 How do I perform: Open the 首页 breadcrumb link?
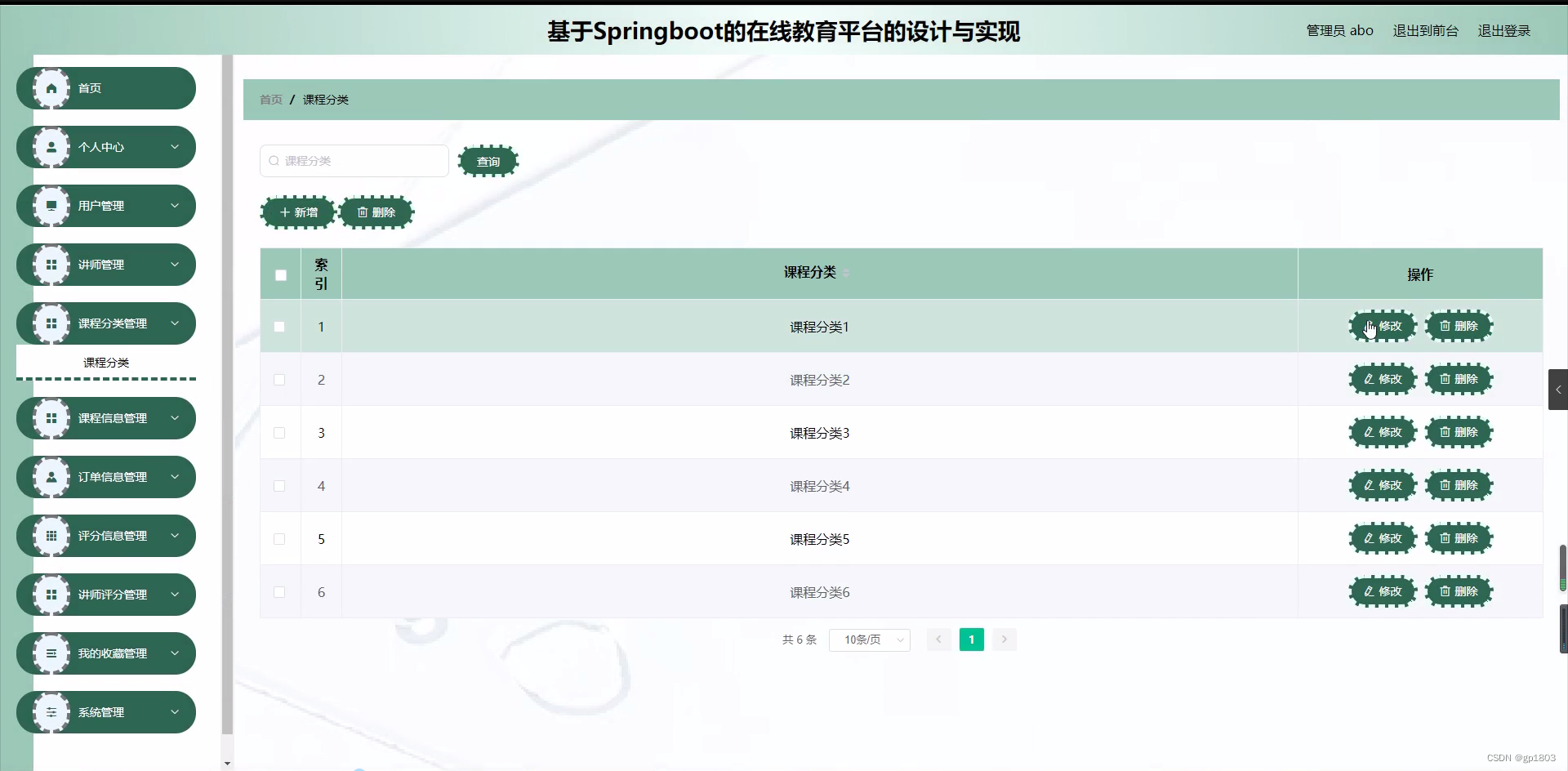pos(270,99)
